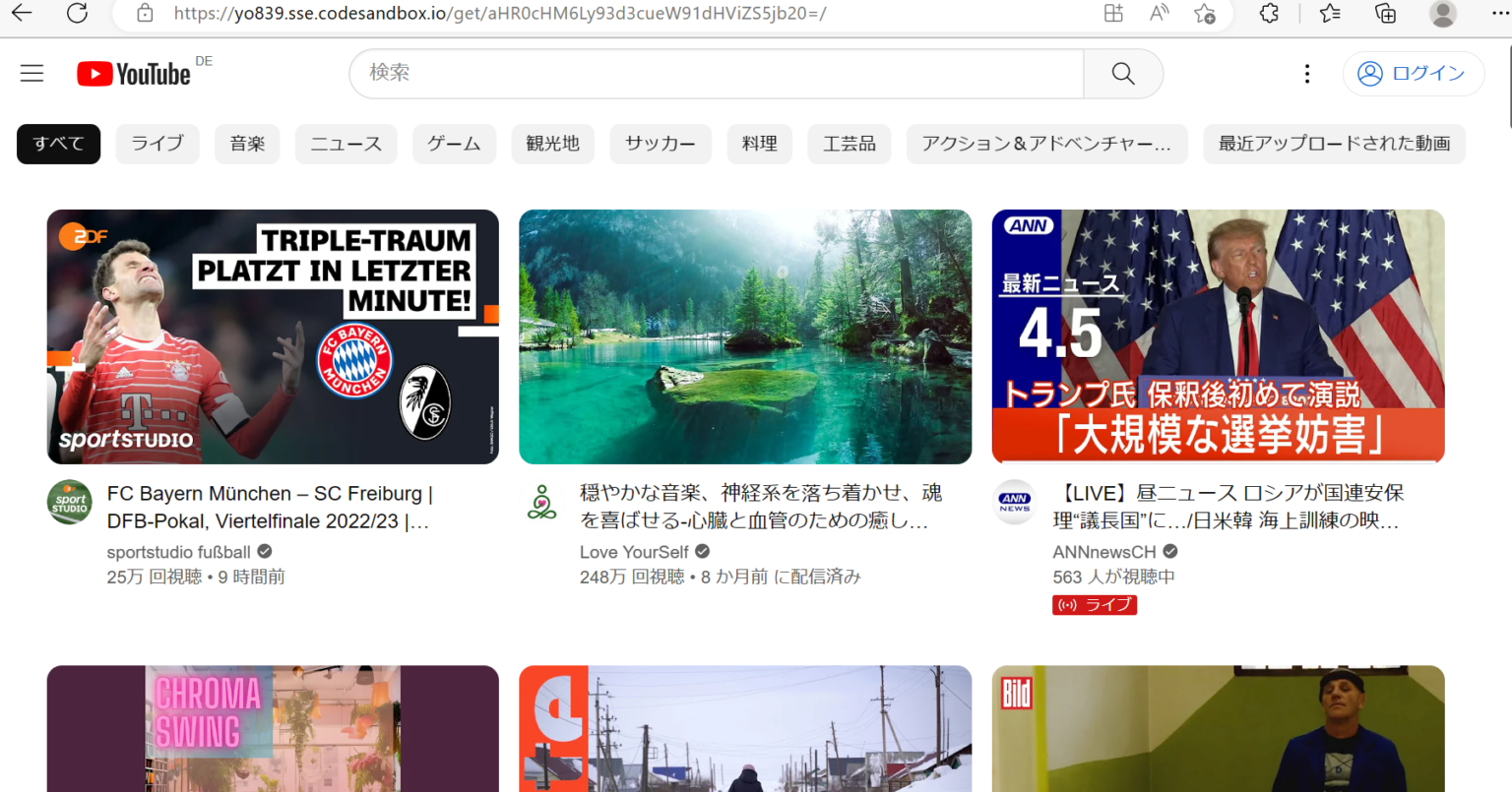Viewport: 1512px width, 792px height.
Task: Select the ライブ category filter
Action: pos(157,144)
